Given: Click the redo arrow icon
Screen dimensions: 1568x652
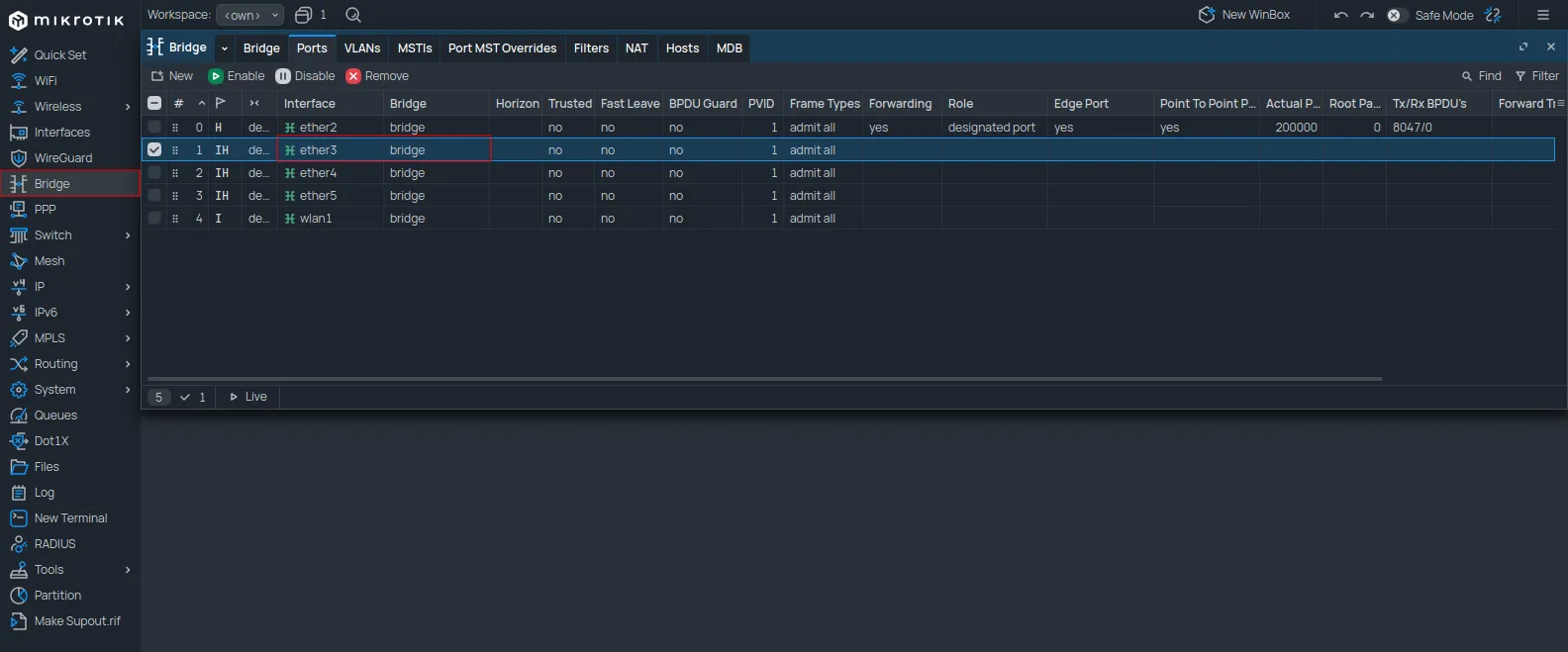Looking at the screenshot, I should point(1367,15).
